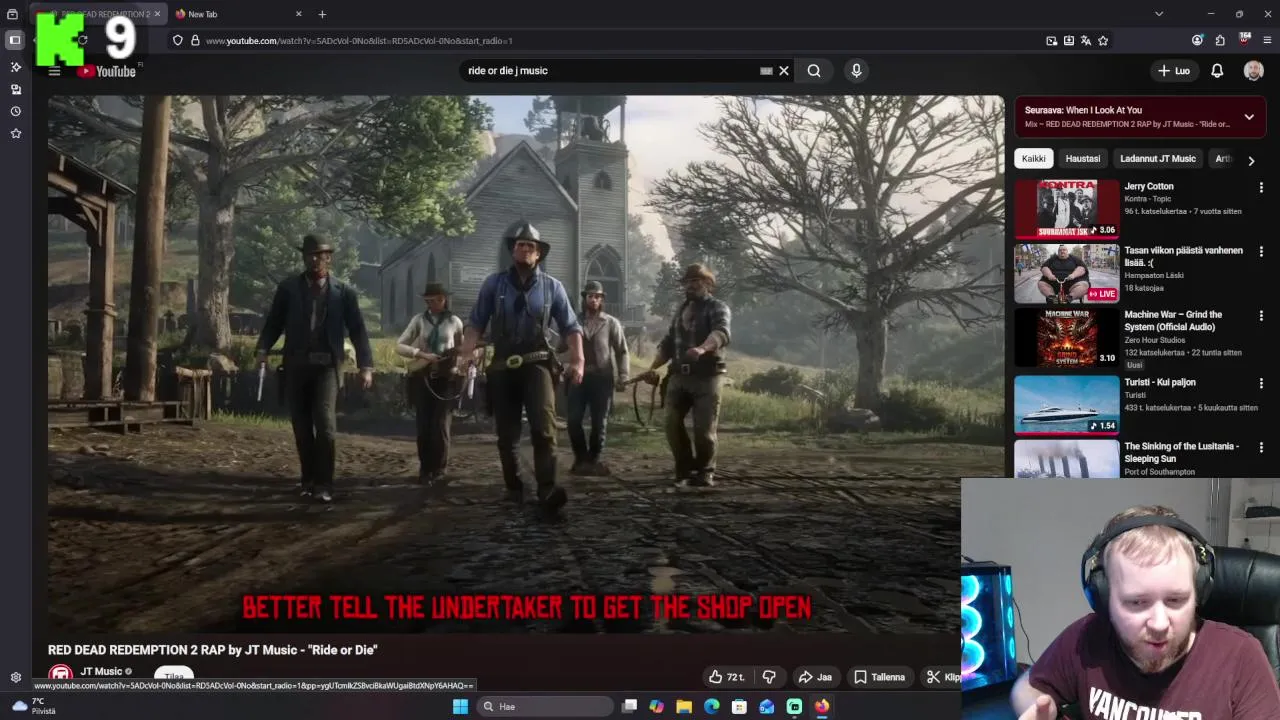The width and height of the screenshot is (1280, 720).
Task: Select the Kaikki filter chip
Action: click(x=1033, y=158)
